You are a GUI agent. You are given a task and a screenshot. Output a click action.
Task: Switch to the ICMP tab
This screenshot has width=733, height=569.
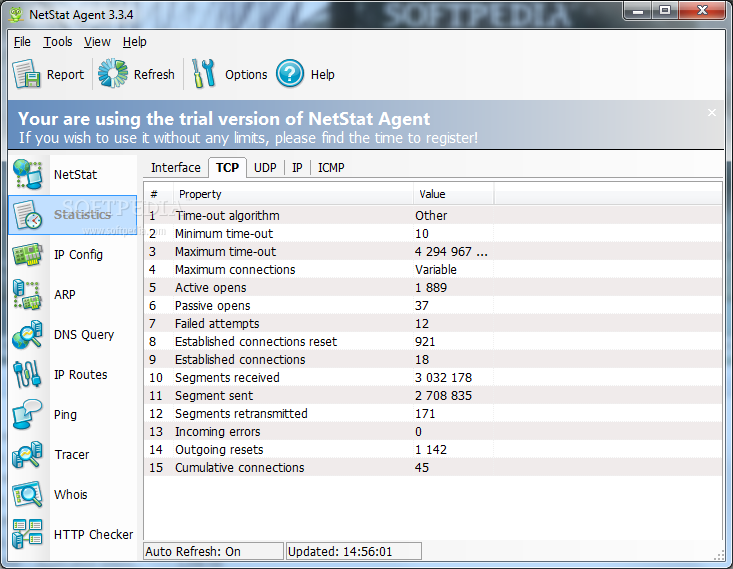pyautogui.click(x=331, y=167)
